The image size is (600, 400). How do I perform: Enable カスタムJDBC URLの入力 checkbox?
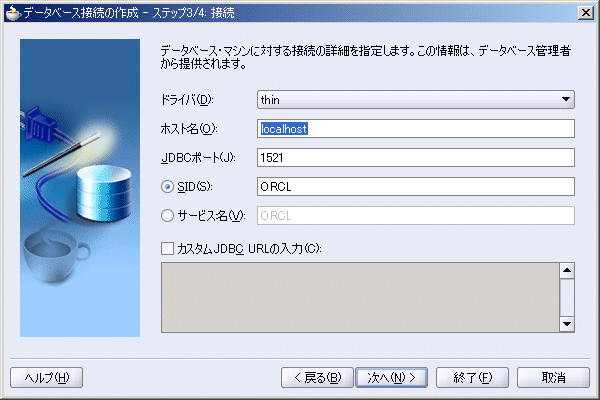click(x=167, y=248)
